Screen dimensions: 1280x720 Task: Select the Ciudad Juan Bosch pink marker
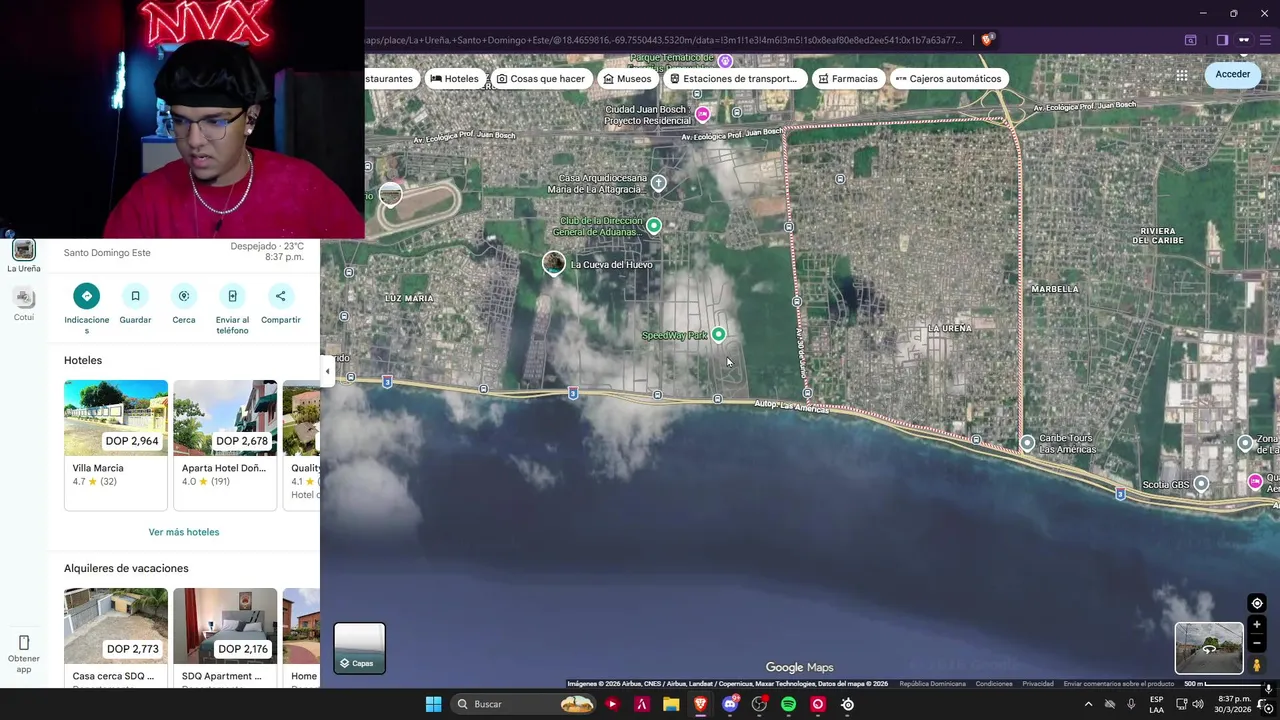(702, 114)
